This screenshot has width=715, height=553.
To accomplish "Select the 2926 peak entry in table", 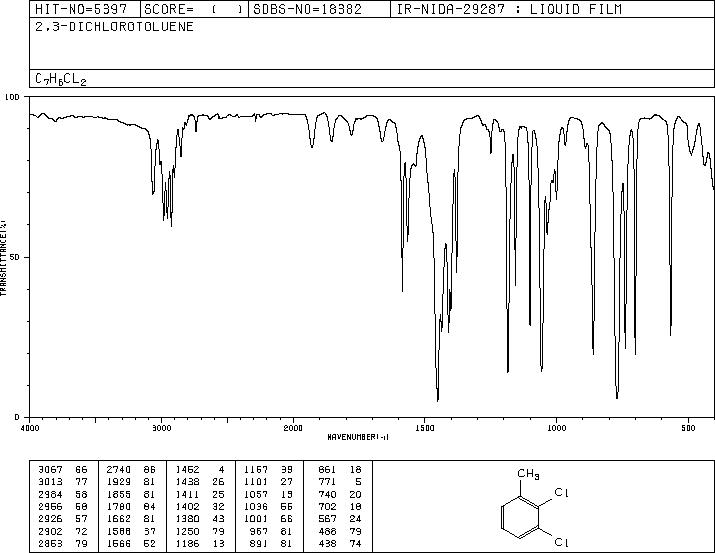I will [63, 519].
